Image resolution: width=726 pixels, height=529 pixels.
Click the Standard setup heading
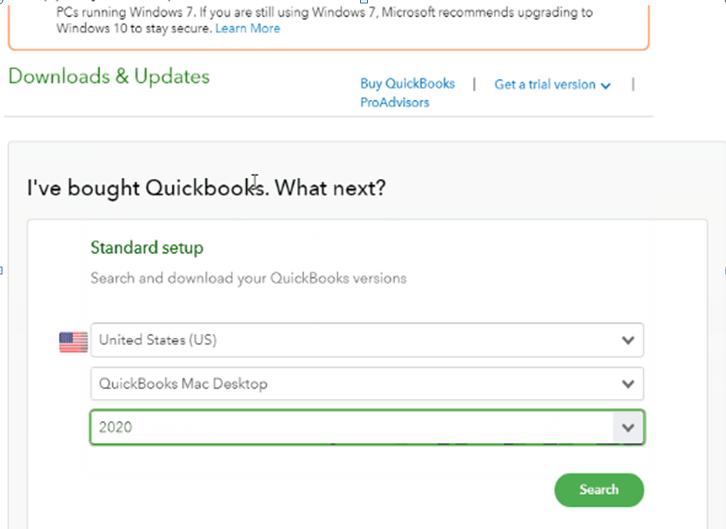pos(147,247)
